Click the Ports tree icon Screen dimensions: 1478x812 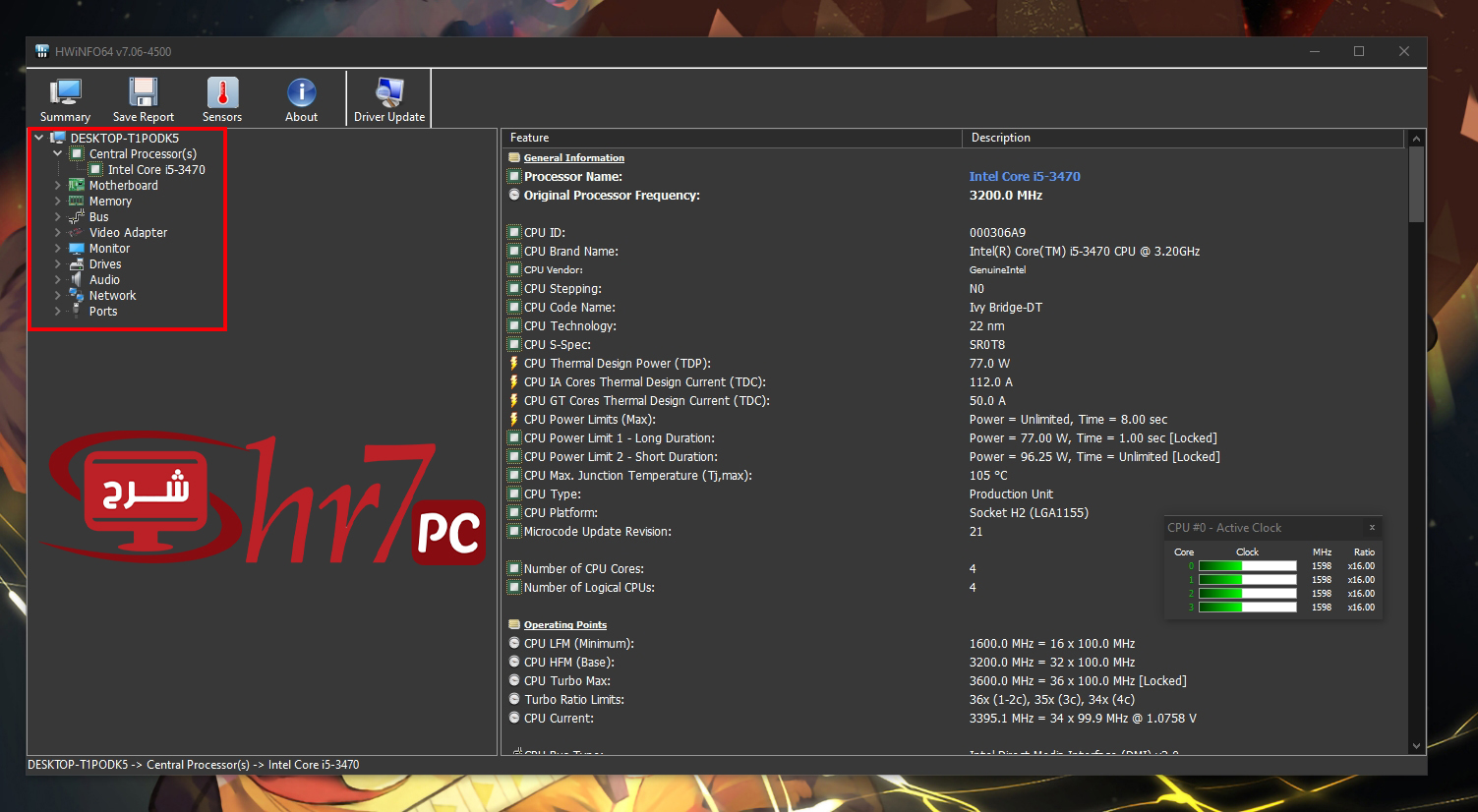[x=77, y=311]
